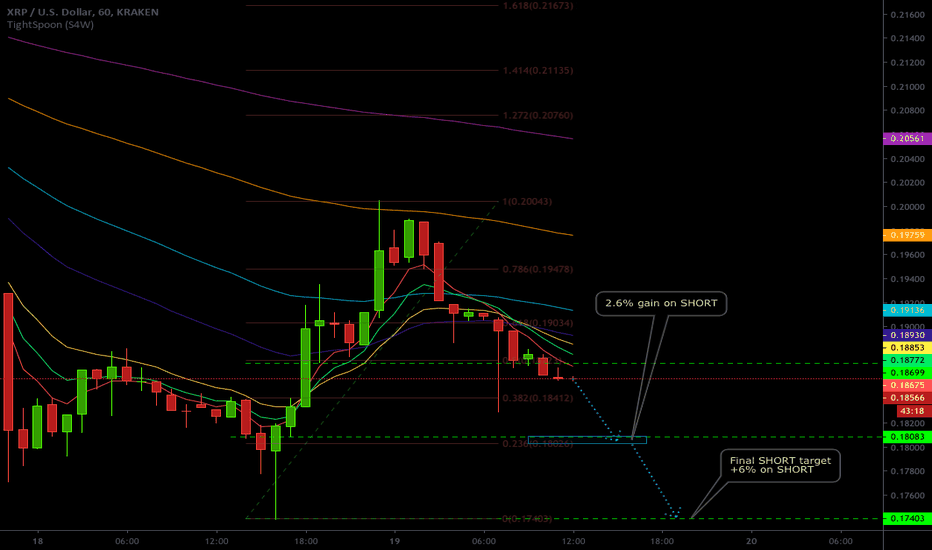Click the 1.414(0.21135) Fibonacci level label
The image size is (932, 550).
coord(538,71)
